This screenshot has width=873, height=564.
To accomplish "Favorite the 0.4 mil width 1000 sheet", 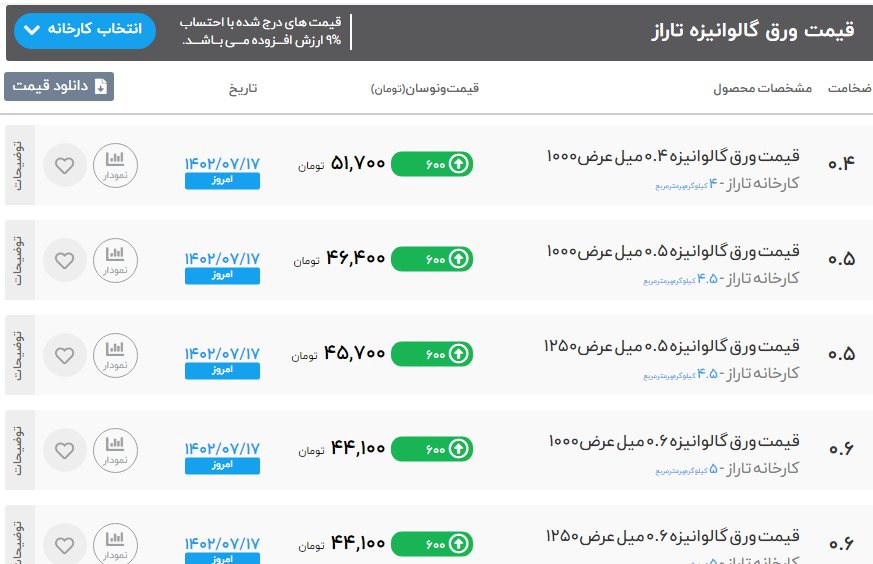I will 64,165.
